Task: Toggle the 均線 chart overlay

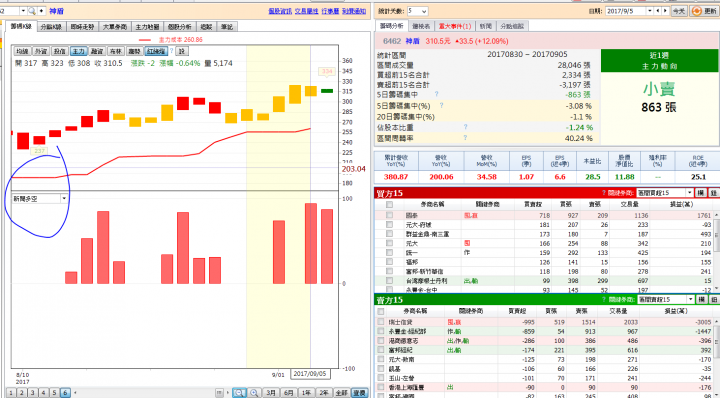Action: [22, 51]
